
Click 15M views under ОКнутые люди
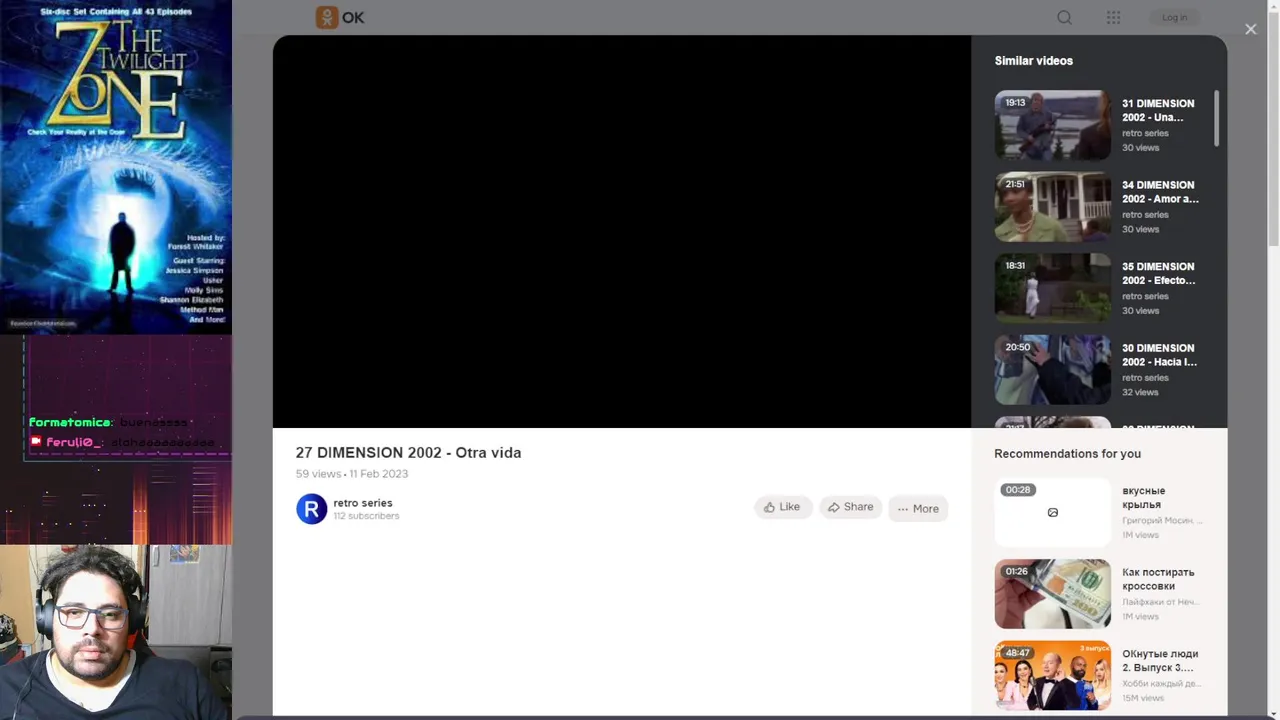[1142, 698]
